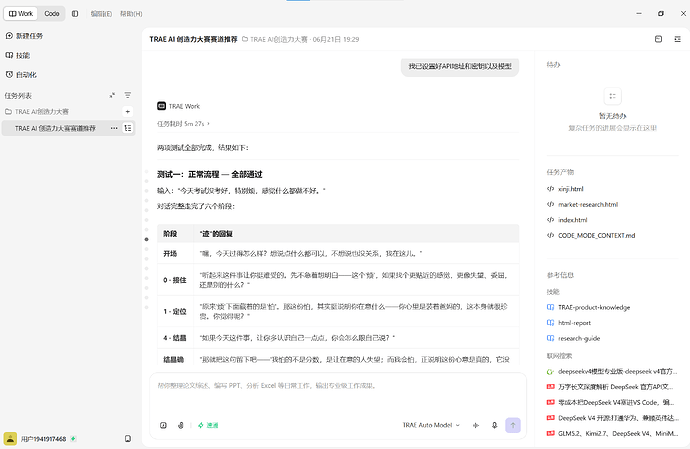This screenshot has width=690, height=449.
Task: Open the research-guide skill
Action: pyautogui.click(x=579, y=338)
